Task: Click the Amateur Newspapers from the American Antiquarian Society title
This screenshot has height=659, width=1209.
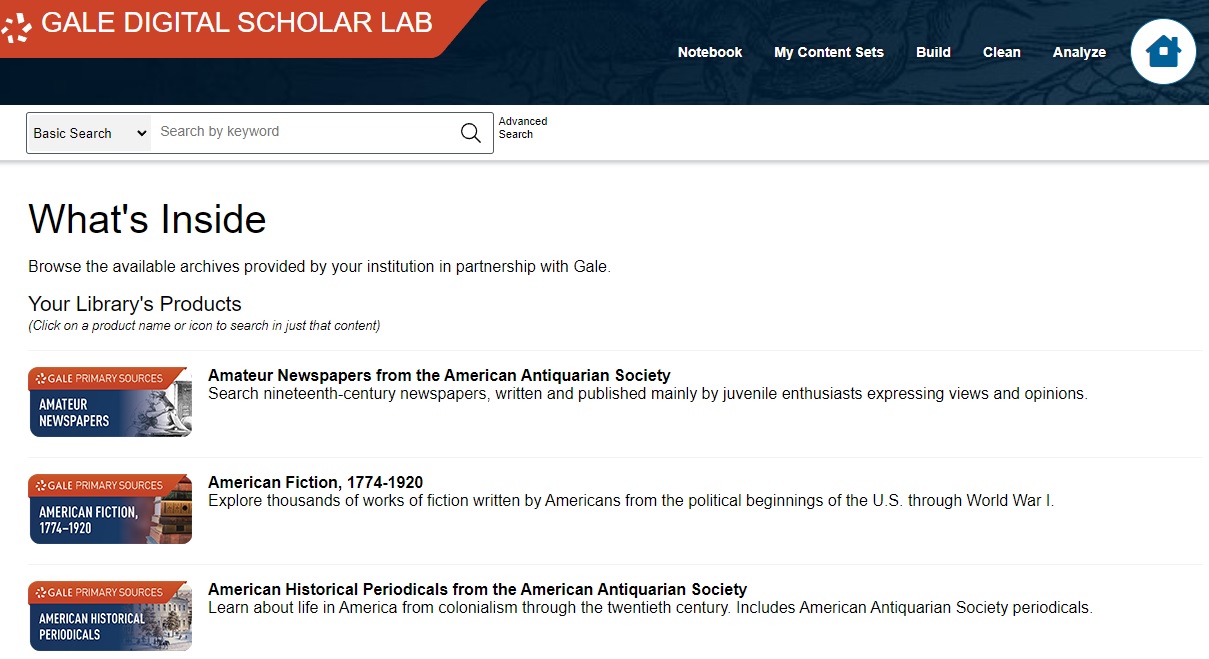Action: click(x=439, y=376)
